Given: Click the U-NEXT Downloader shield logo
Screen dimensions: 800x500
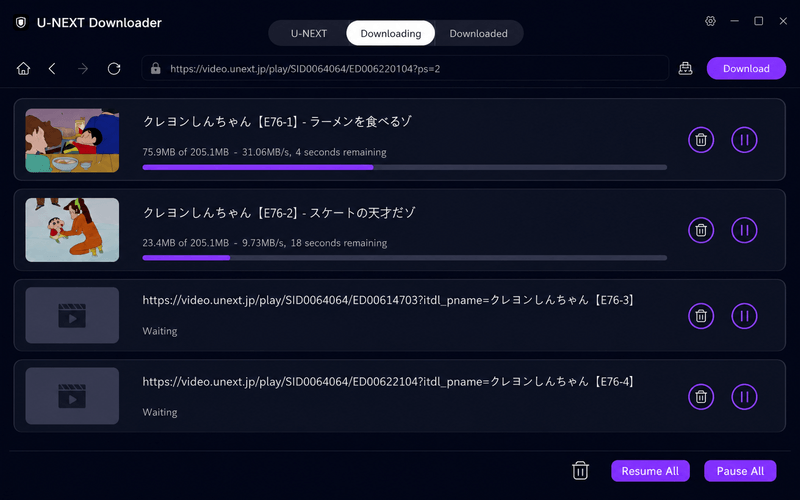Looking at the screenshot, I should tap(21, 22).
